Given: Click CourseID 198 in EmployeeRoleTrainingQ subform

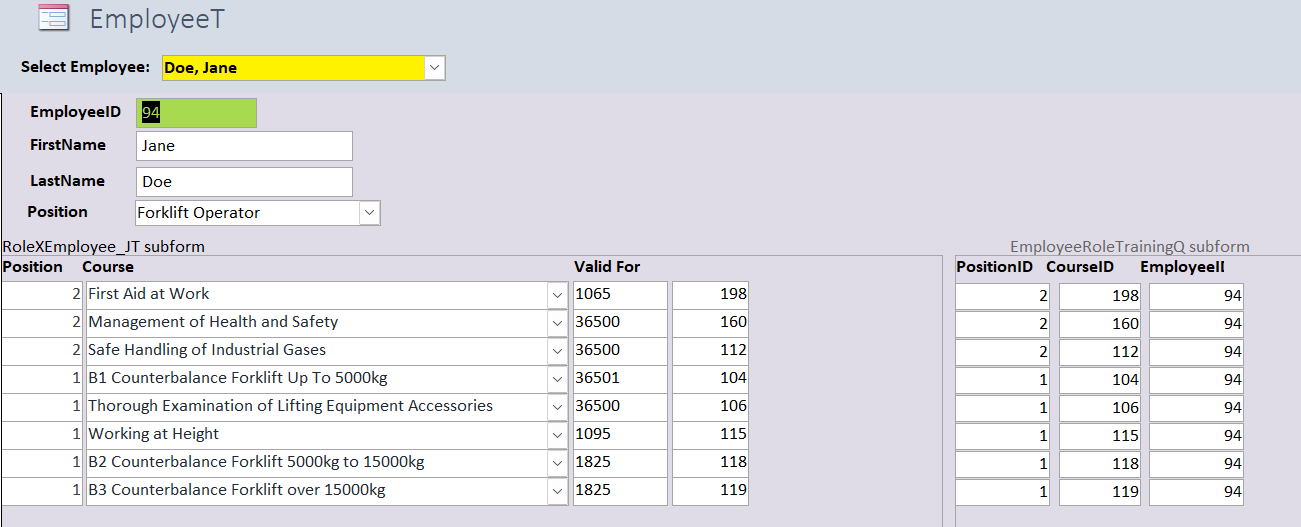Looking at the screenshot, I should click(1100, 297).
